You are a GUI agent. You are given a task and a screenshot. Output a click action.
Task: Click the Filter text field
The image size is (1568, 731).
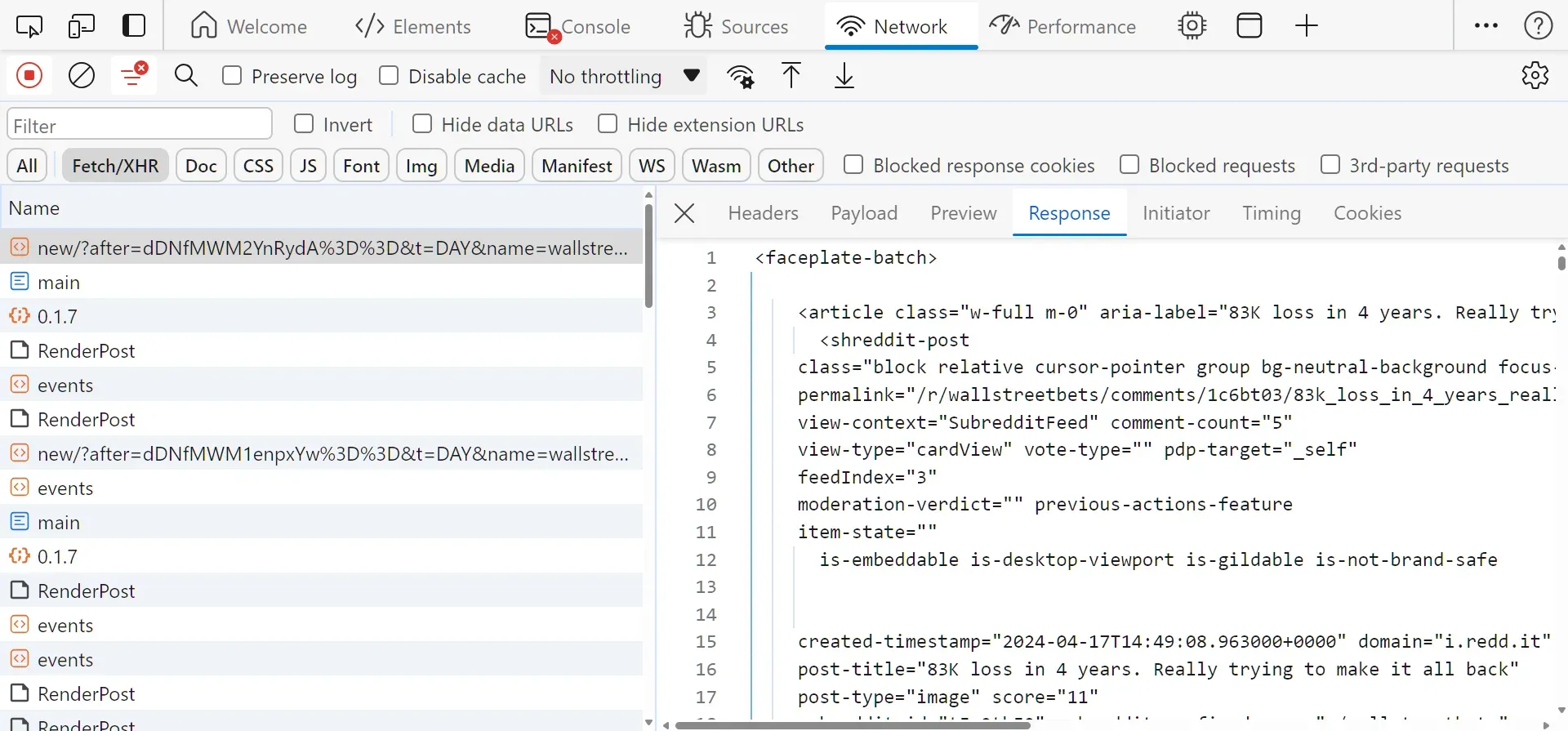tap(140, 125)
